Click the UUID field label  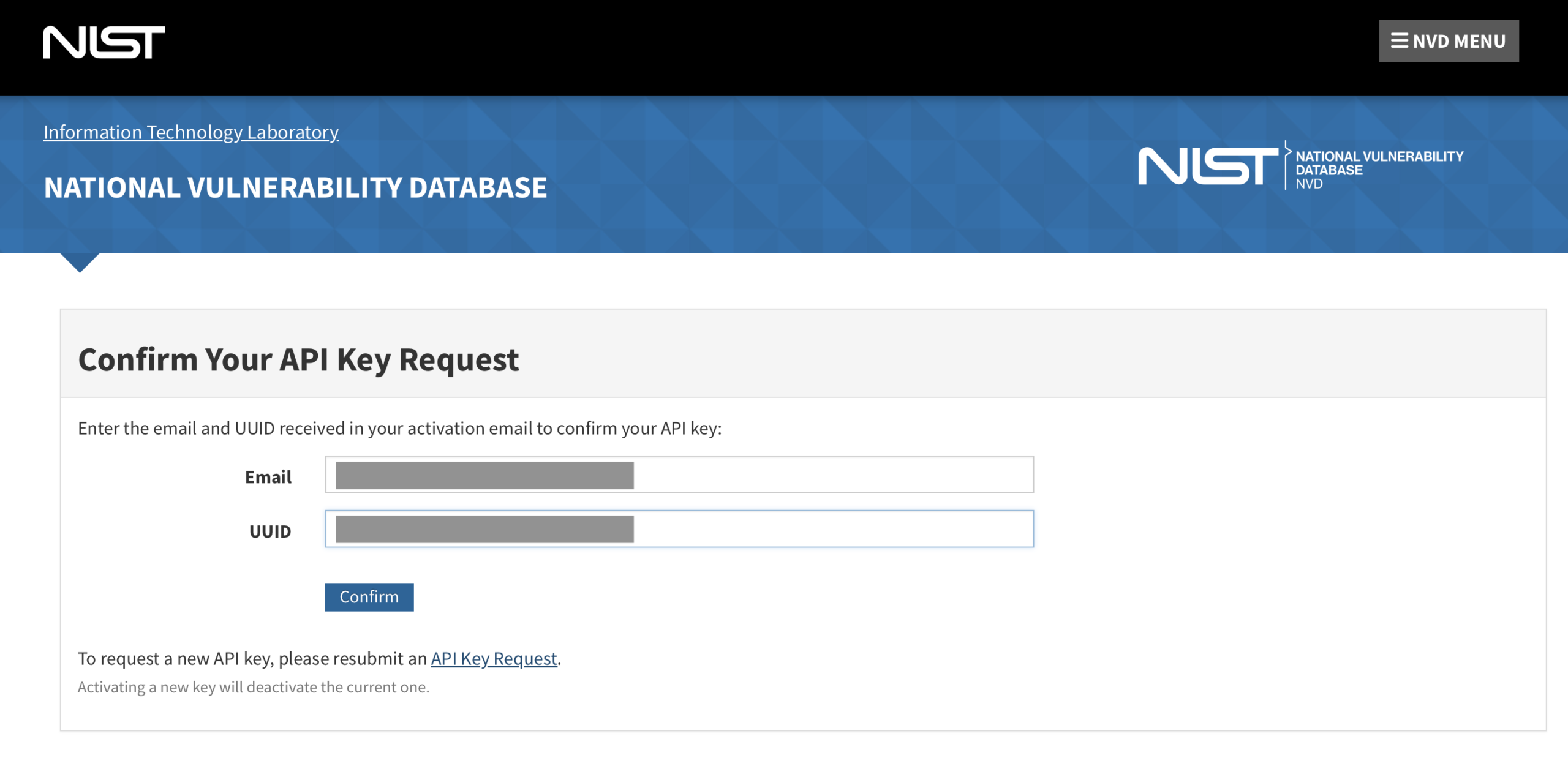[x=270, y=531]
